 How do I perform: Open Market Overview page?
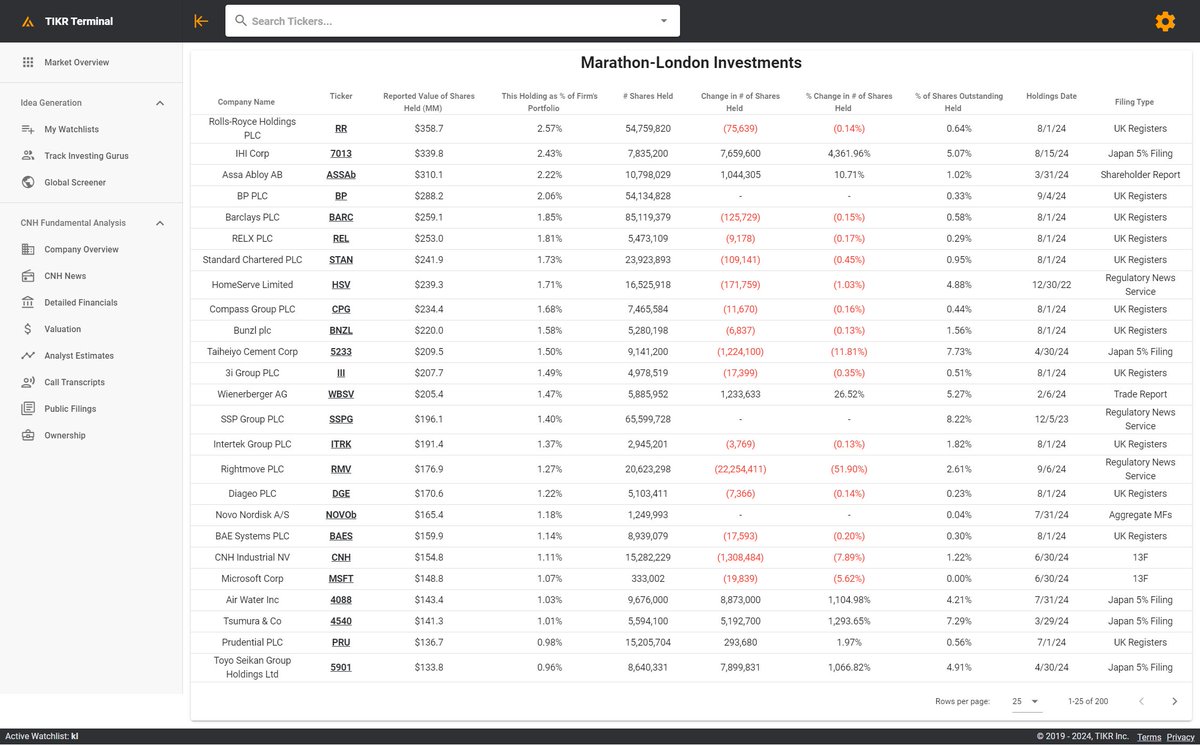77,62
